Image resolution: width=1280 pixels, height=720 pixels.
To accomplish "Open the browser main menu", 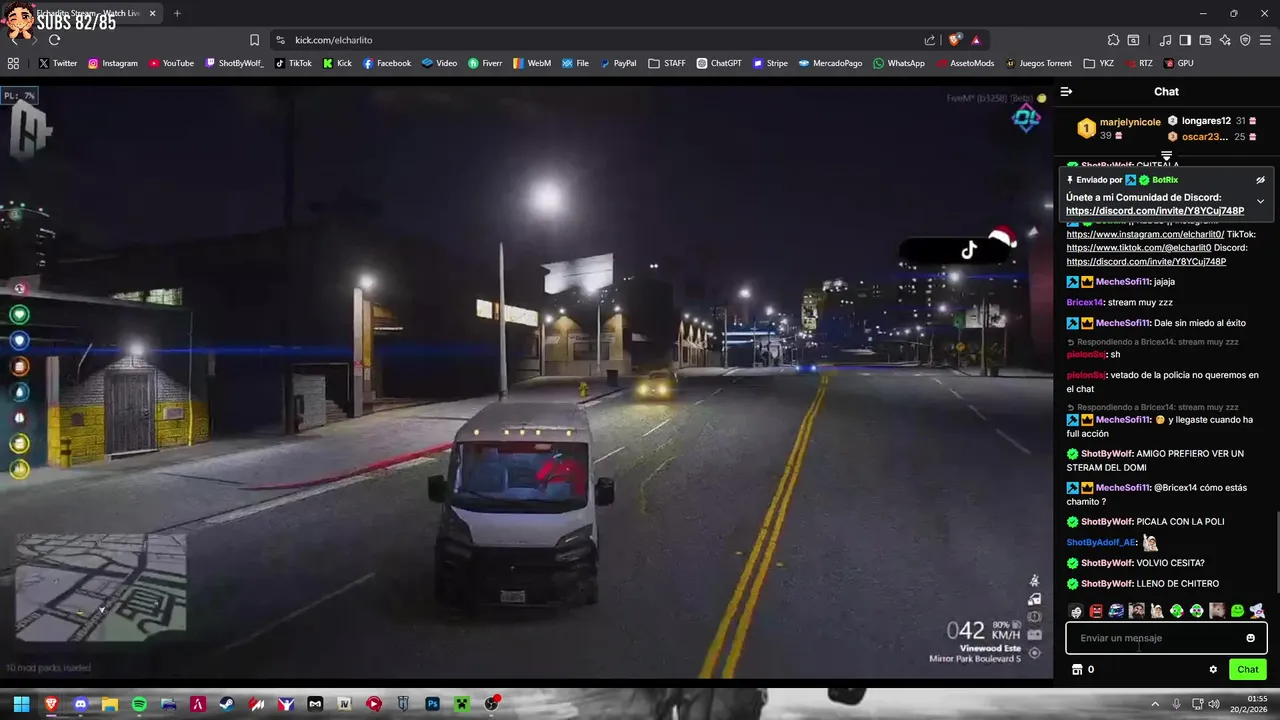I will 1265,40.
